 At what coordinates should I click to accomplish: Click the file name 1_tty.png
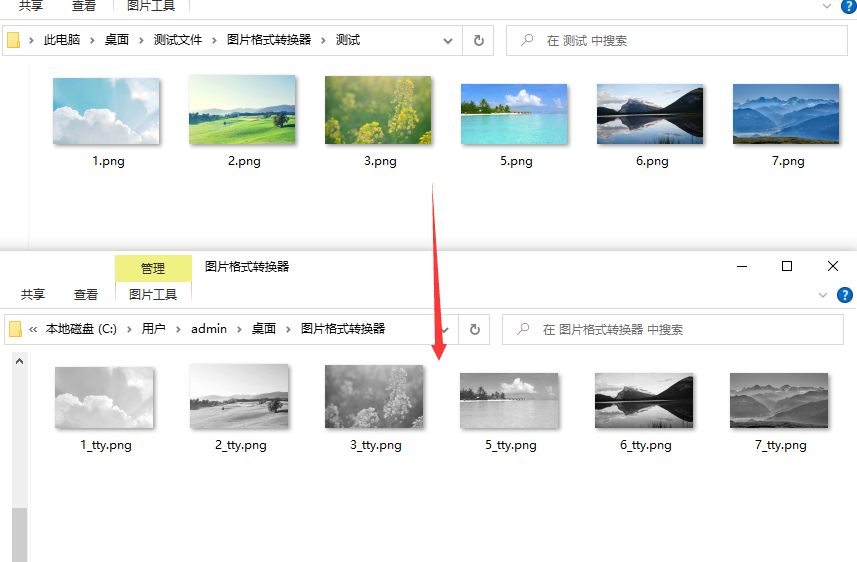point(106,445)
